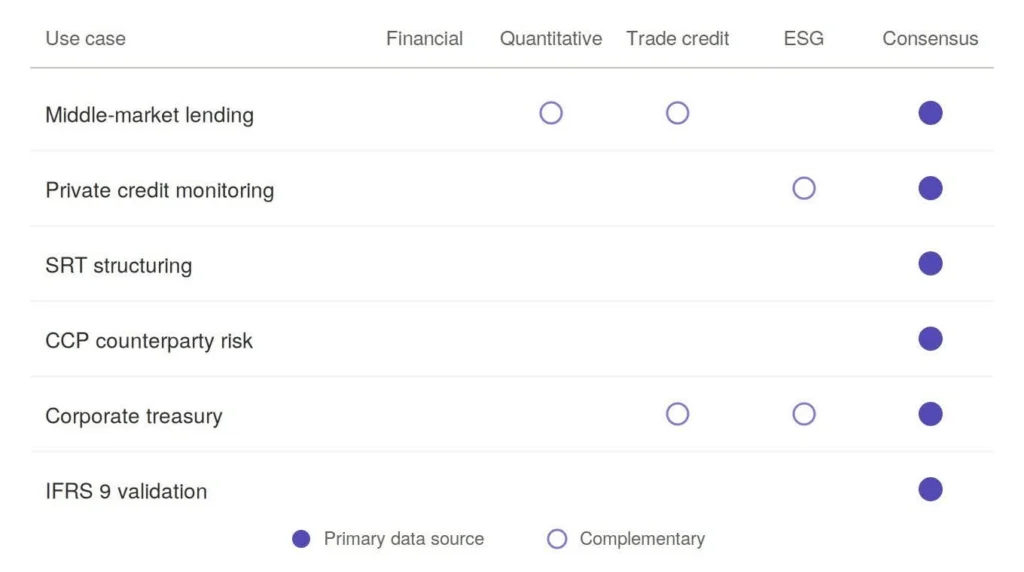
Task: Select the Consensus dot for Corporate treasury
Action: pyautogui.click(x=930, y=414)
